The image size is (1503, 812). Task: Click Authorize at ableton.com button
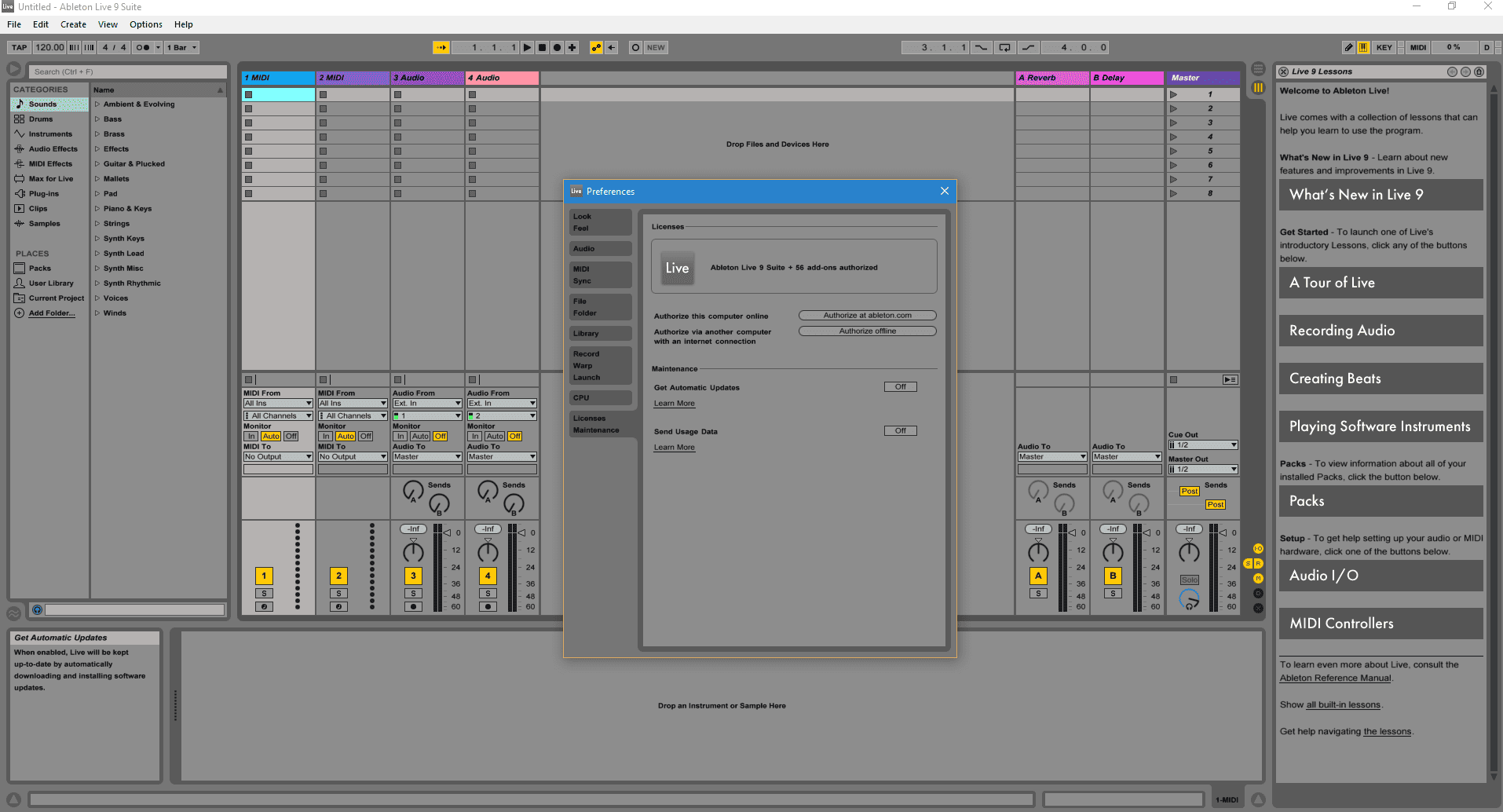[x=868, y=316]
